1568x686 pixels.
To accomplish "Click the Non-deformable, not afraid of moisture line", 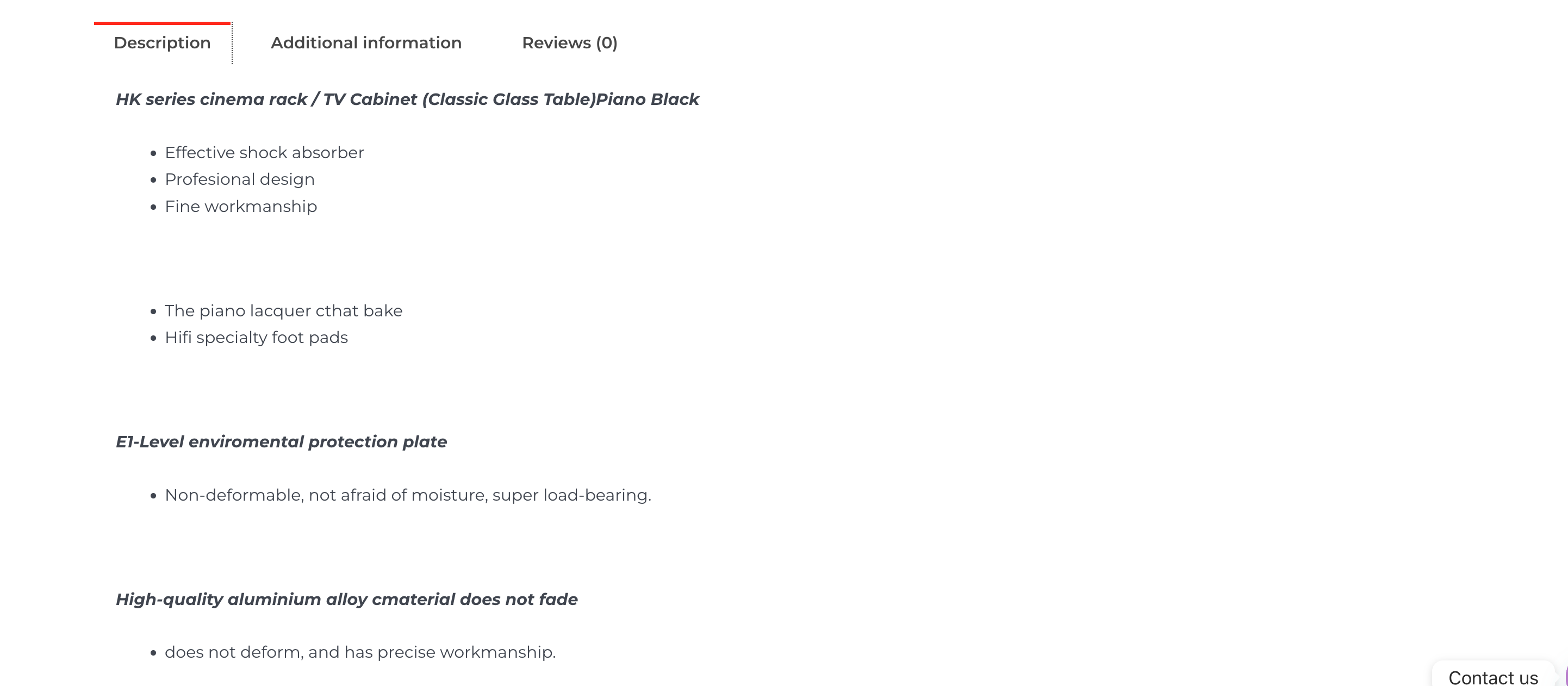I will click(x=408, y=495).
